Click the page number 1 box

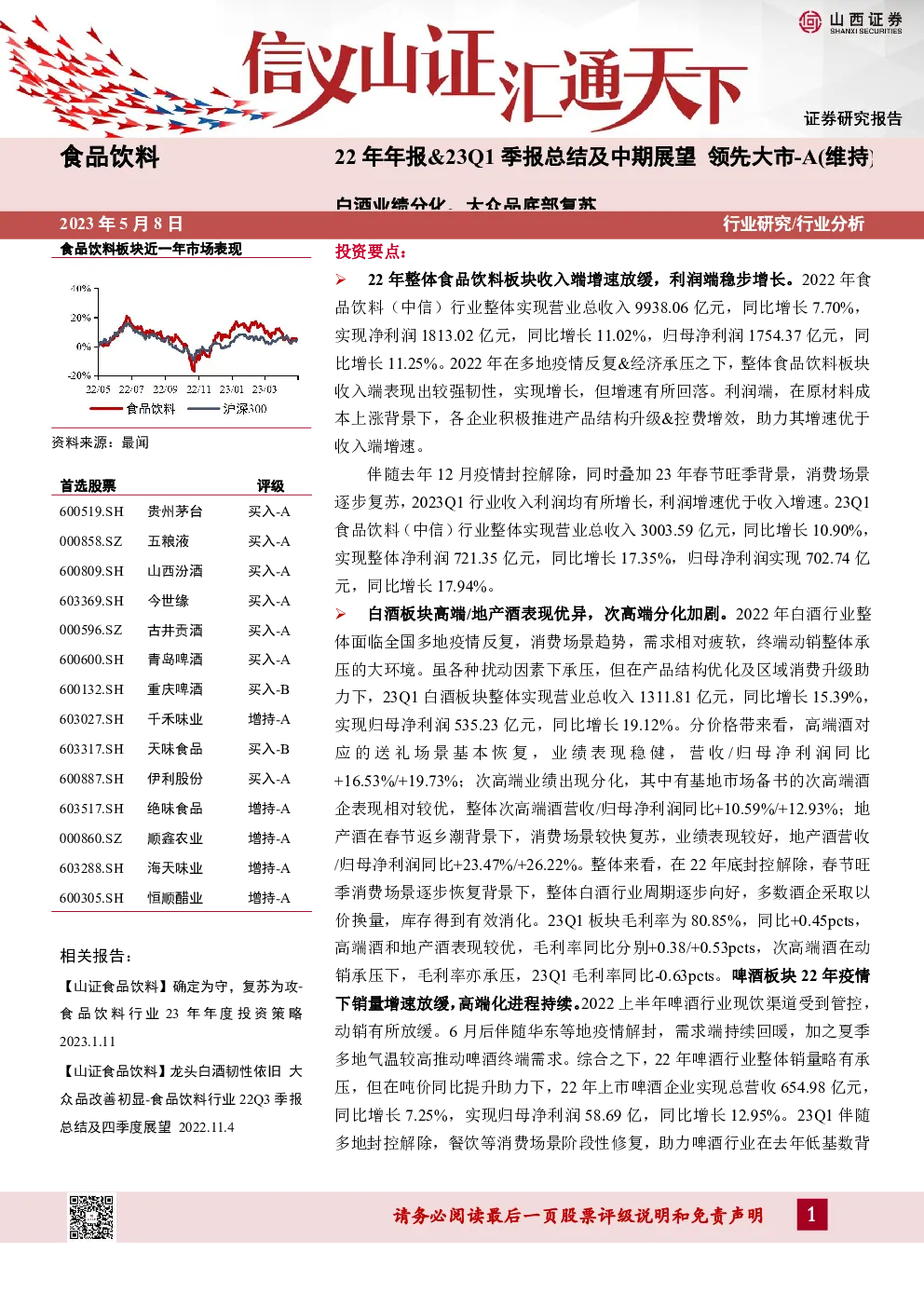[810, 1214]
